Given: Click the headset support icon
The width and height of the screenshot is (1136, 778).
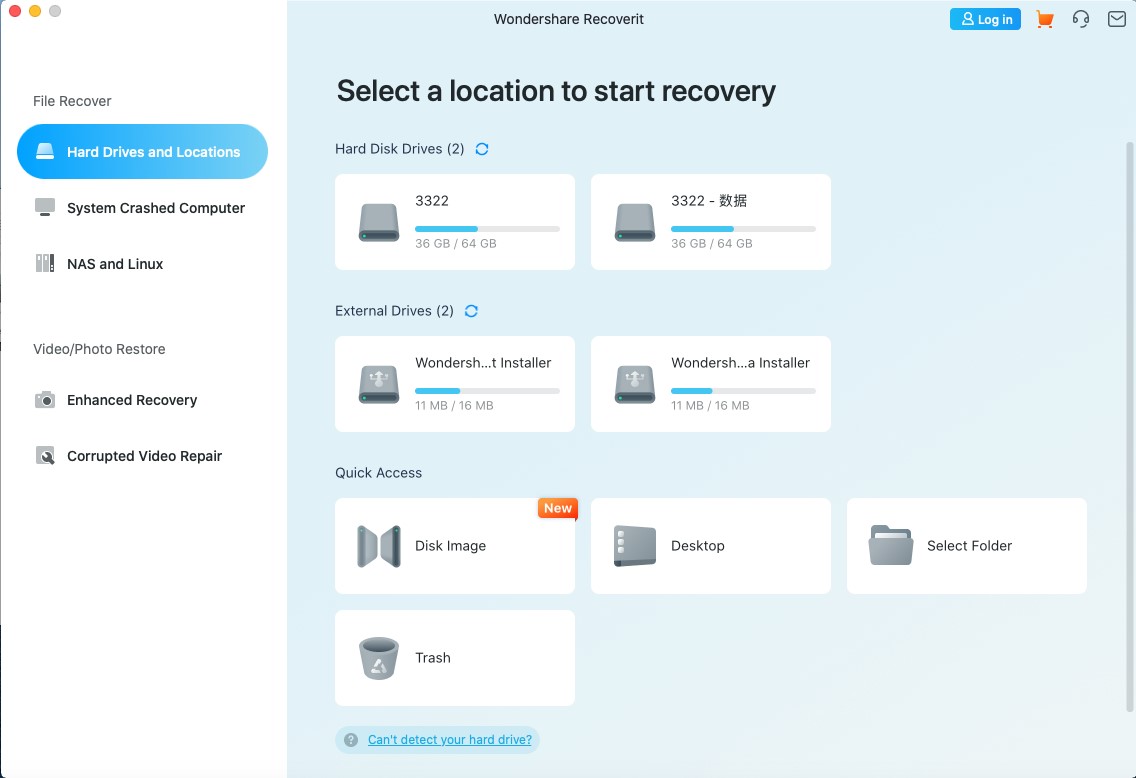Looking at the screenshot, I should [1080, 20].
